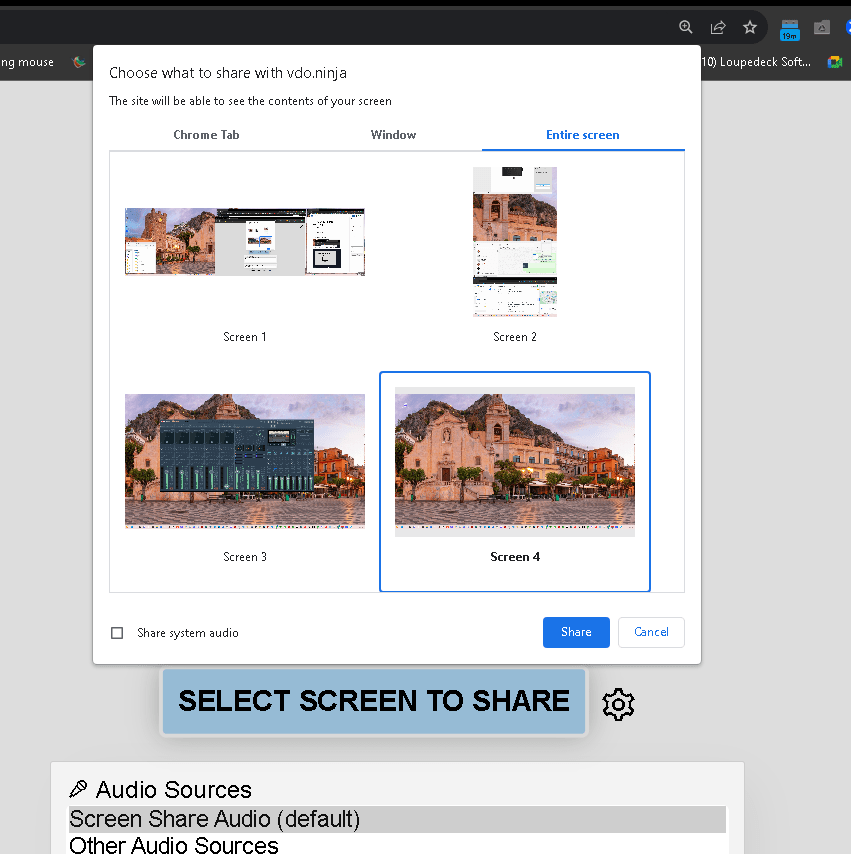Open the 'ng mouse' bookmark

click(x=27, y=62)
